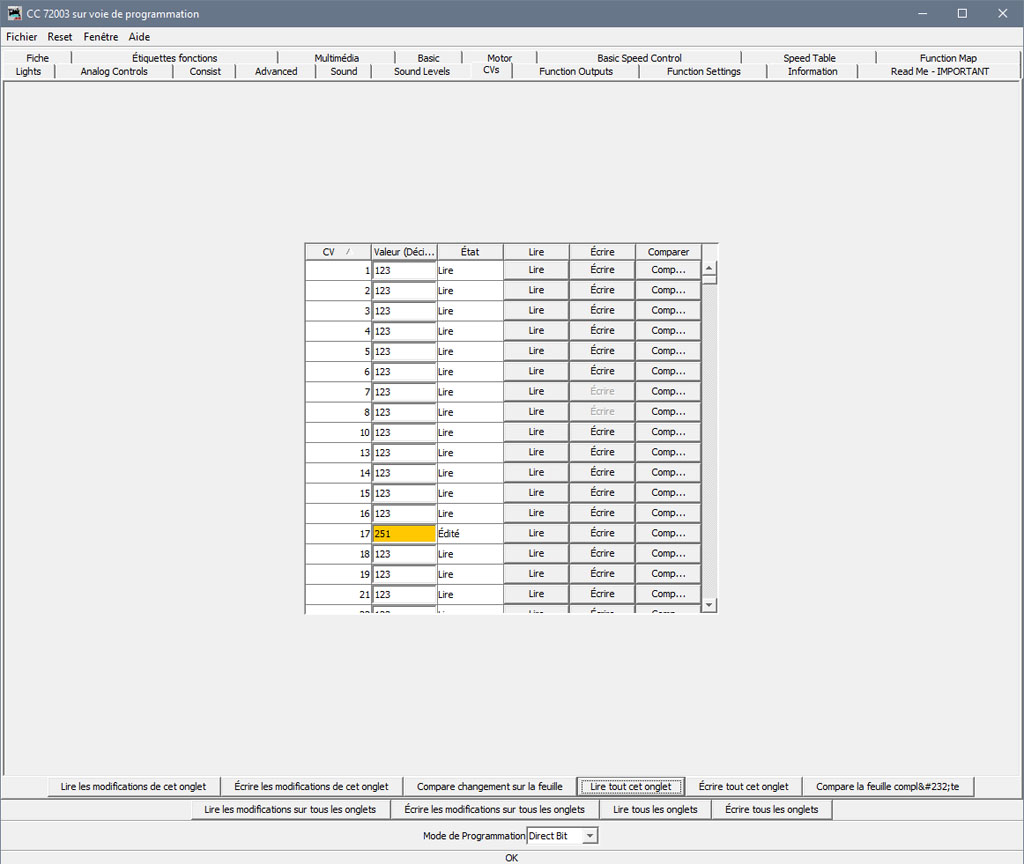Click Compare la feuille complète button
Viewport: 1024px width, 864px height.
(x=888, y=786)
